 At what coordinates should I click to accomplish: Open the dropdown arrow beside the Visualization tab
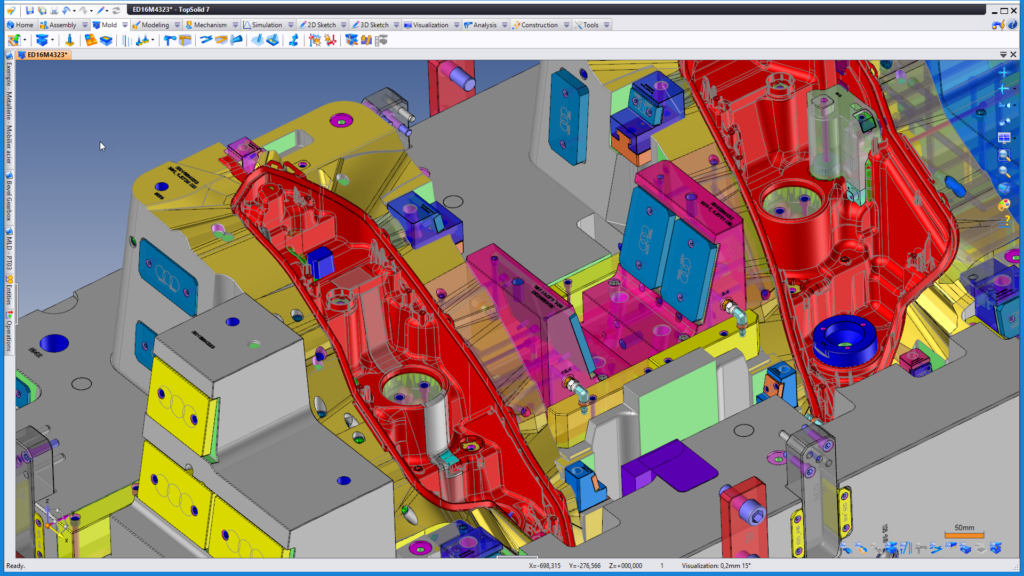click(456, 25)
